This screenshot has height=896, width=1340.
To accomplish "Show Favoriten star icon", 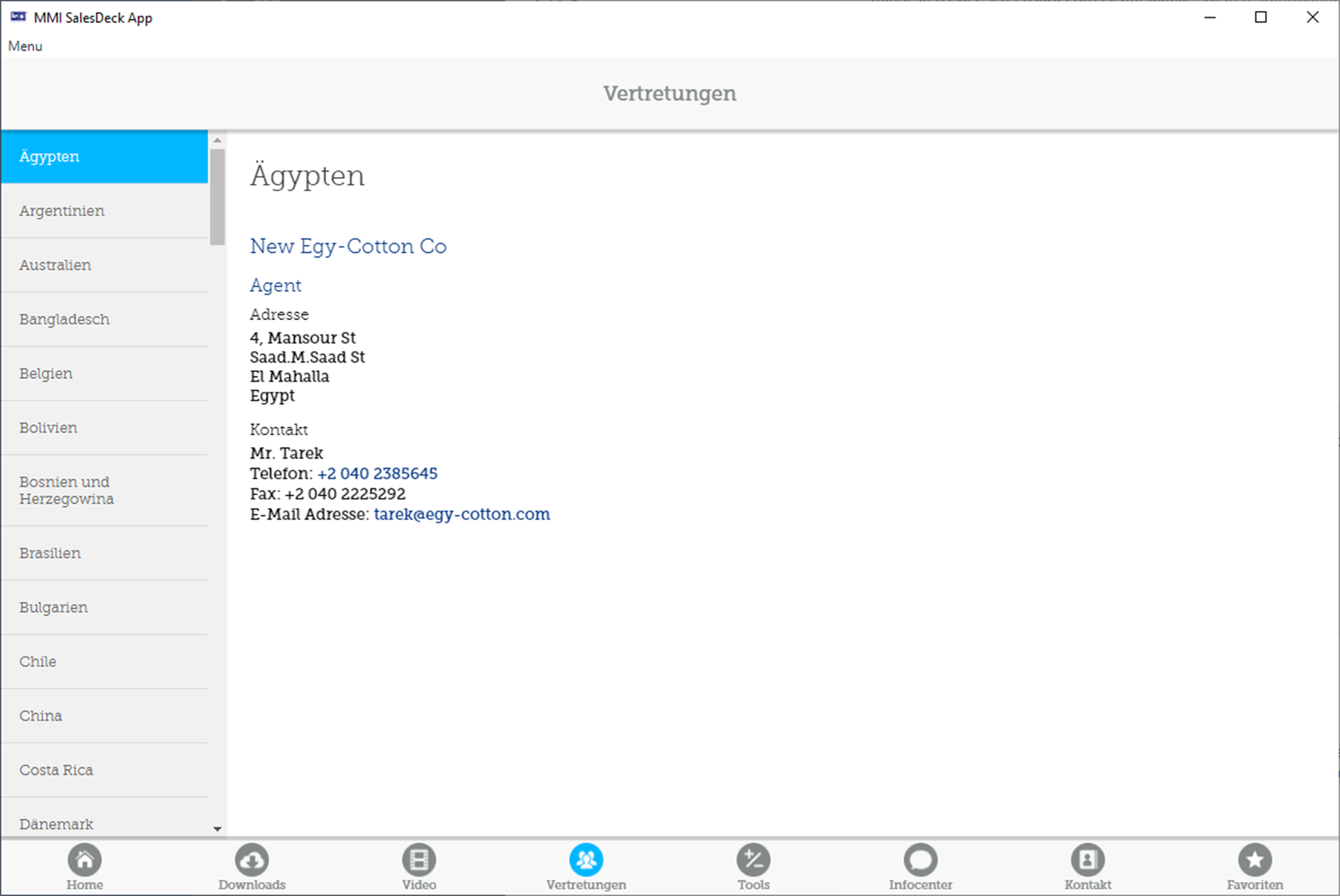I will [x=1255, y=859].
